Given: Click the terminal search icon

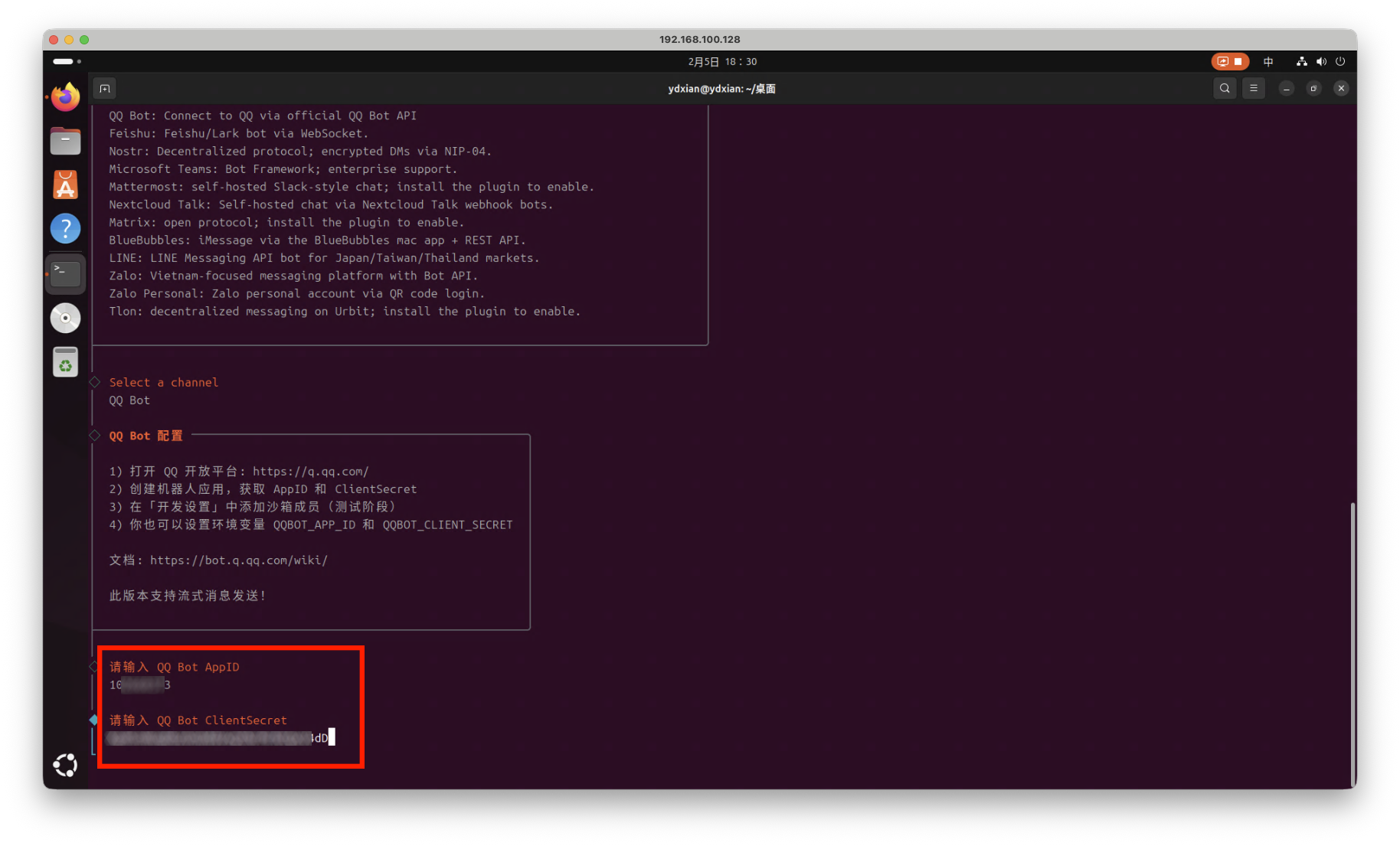Looking at the screenshot, I should click(1225, 89).
